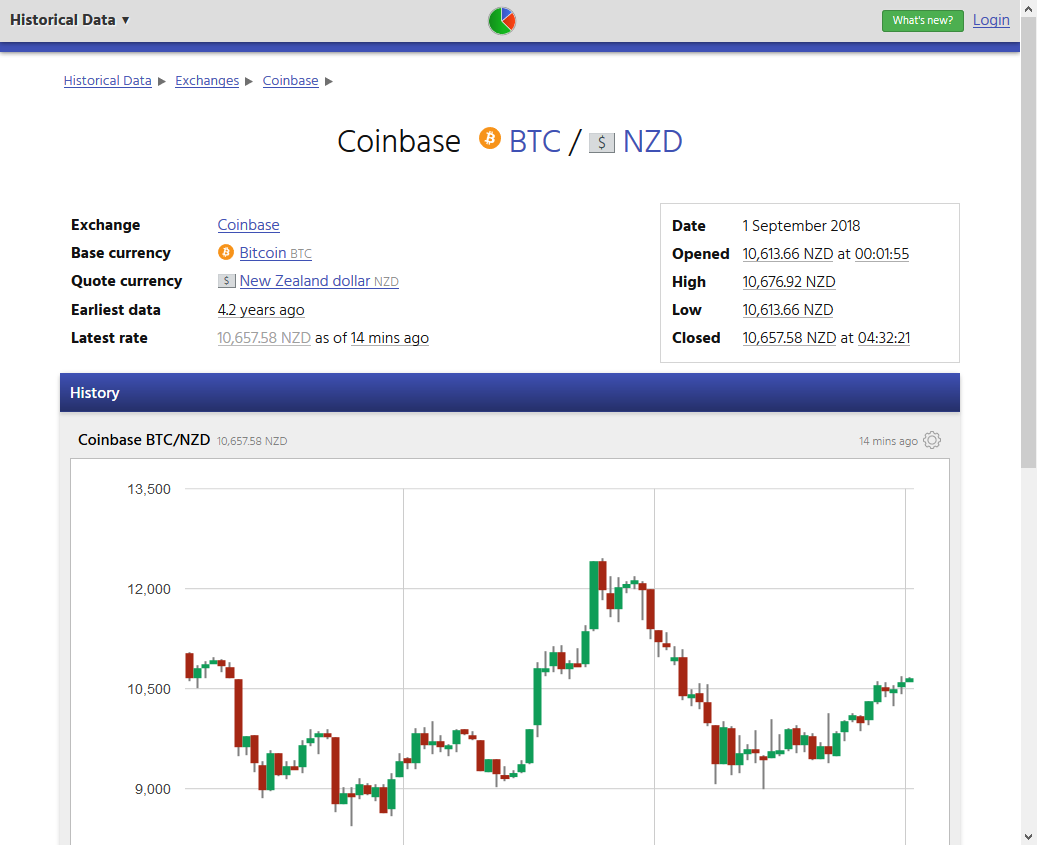The width and height of the screenshot is (1037, 845).
Task: Expand arrow after Exchanges breadcrumb
Action: pos(250,81)
